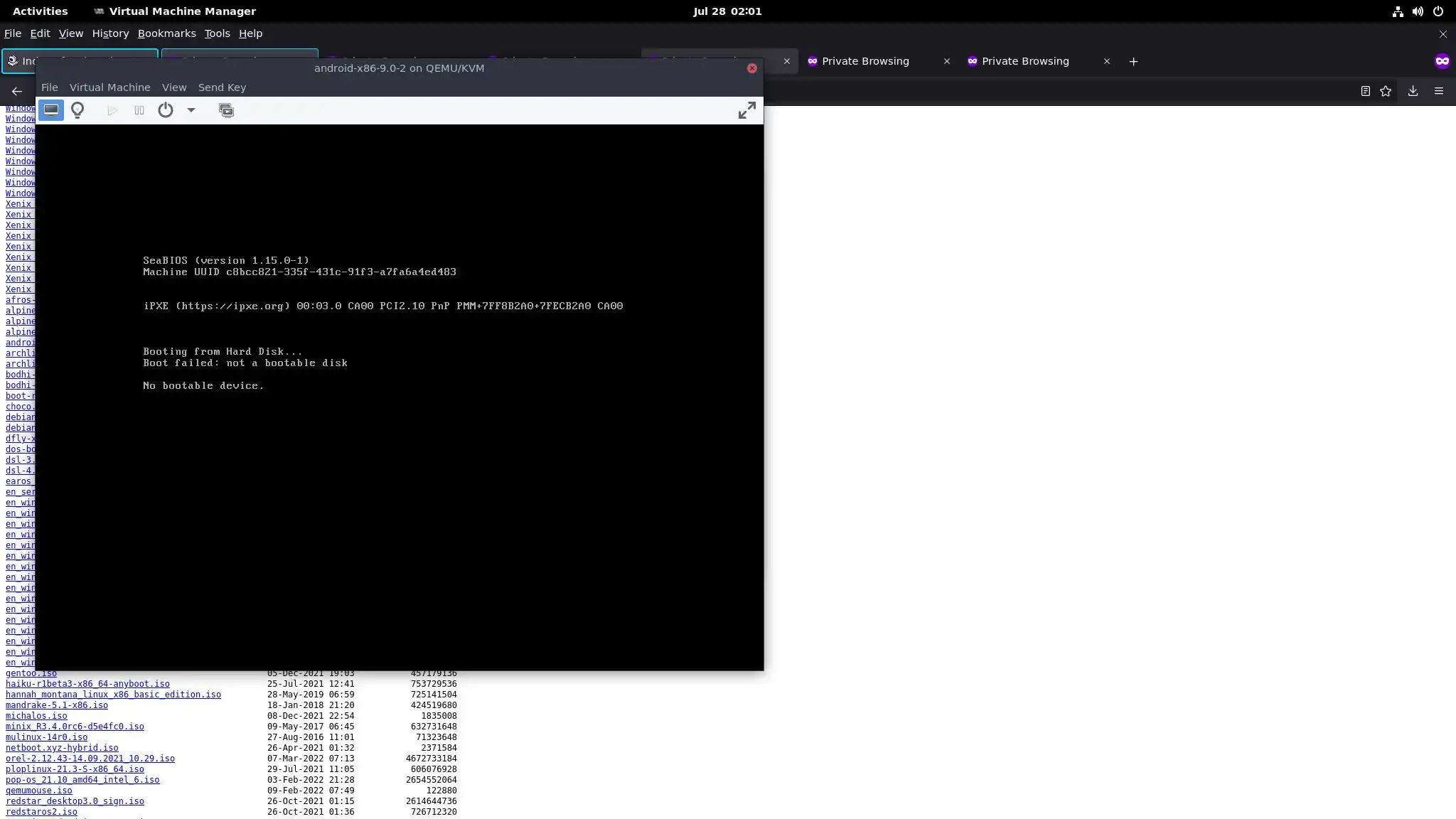Open system volume indicator in top bar
Image resolution: width=1456 pixels, height=819 pixels.
pyautogui.click(x=1418, y=11)
